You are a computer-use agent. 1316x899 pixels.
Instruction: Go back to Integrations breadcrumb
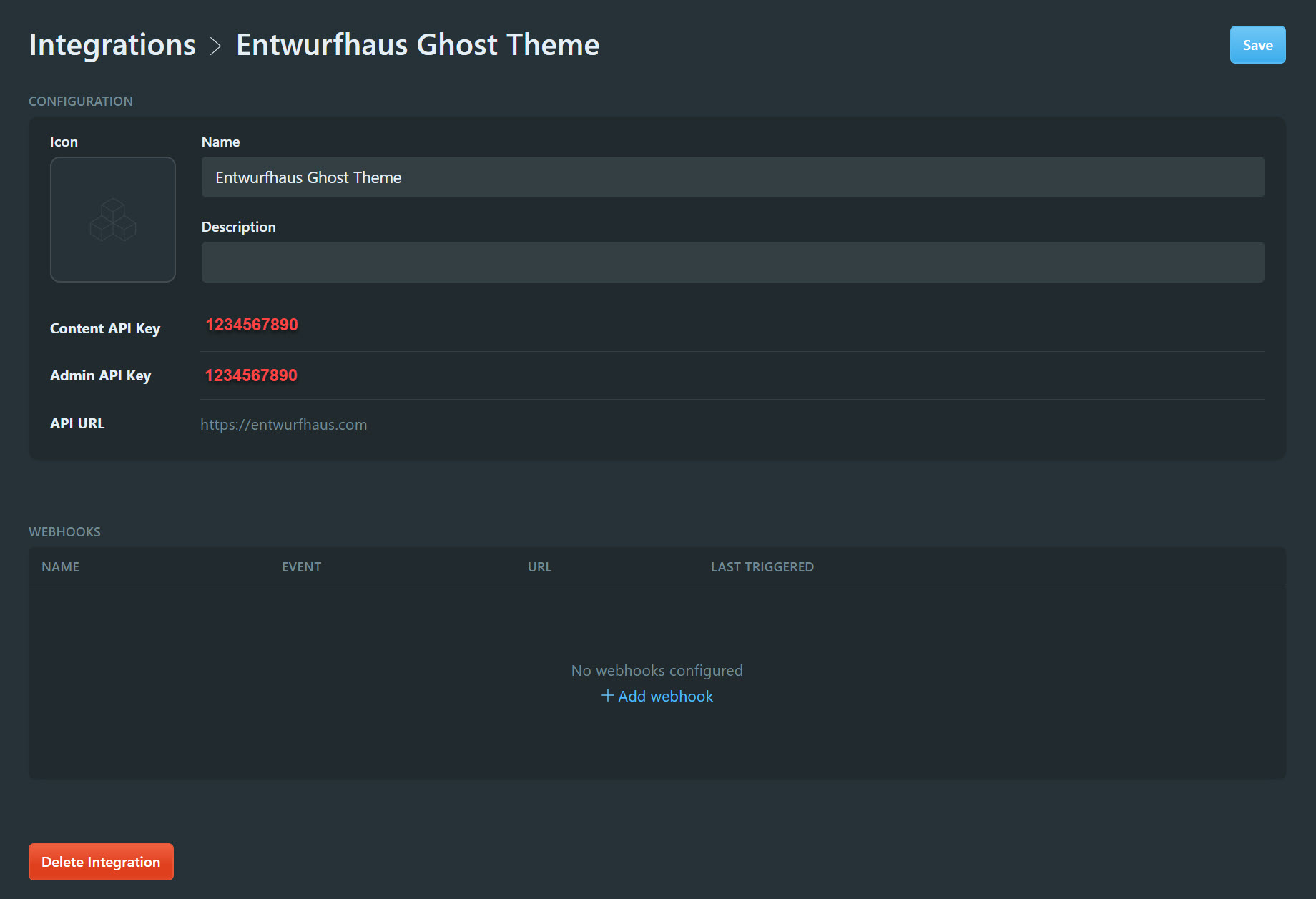pyautogui.click(x=112, y=45)
